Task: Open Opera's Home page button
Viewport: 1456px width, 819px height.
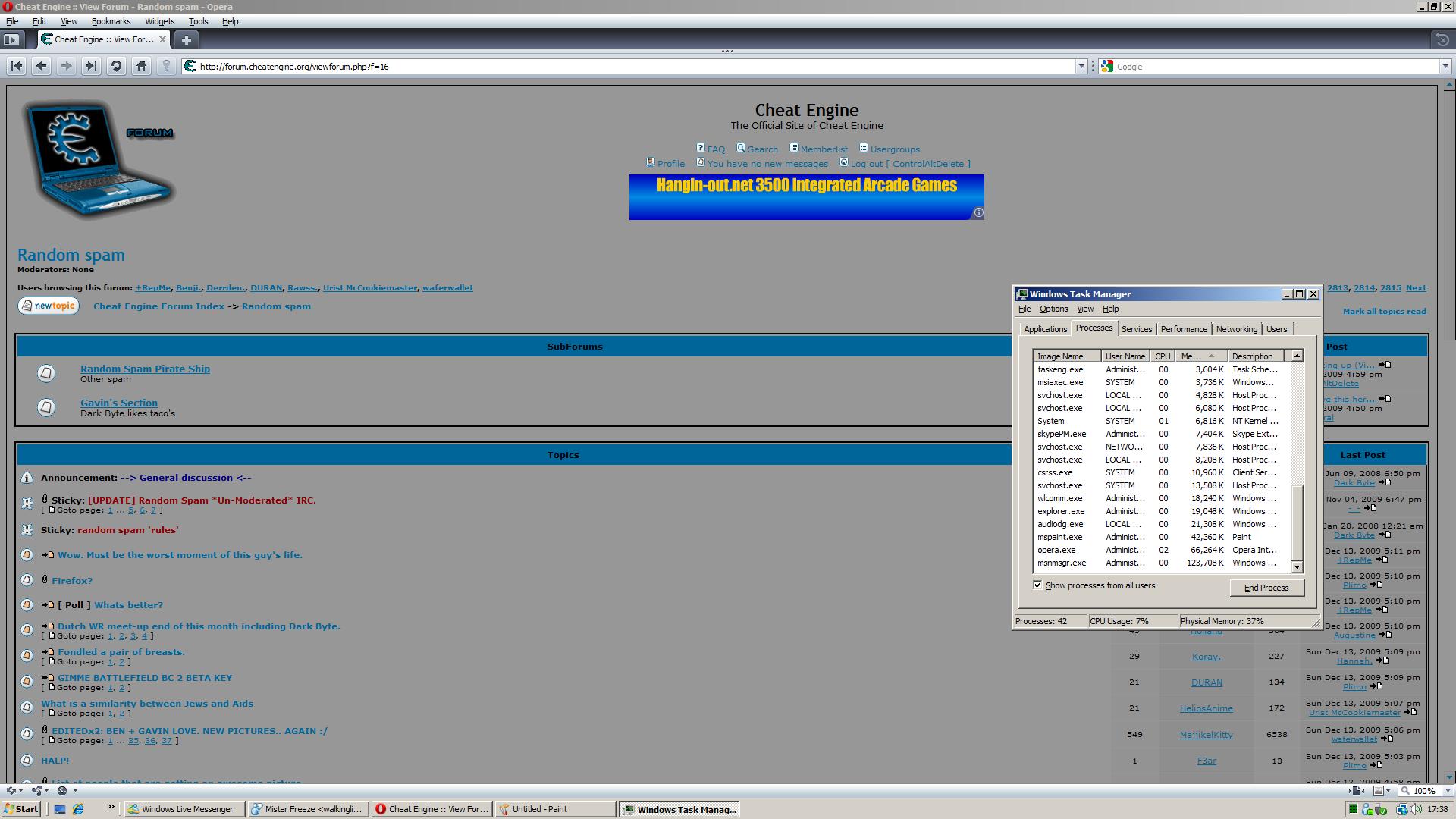Action: tap(141, 66)
